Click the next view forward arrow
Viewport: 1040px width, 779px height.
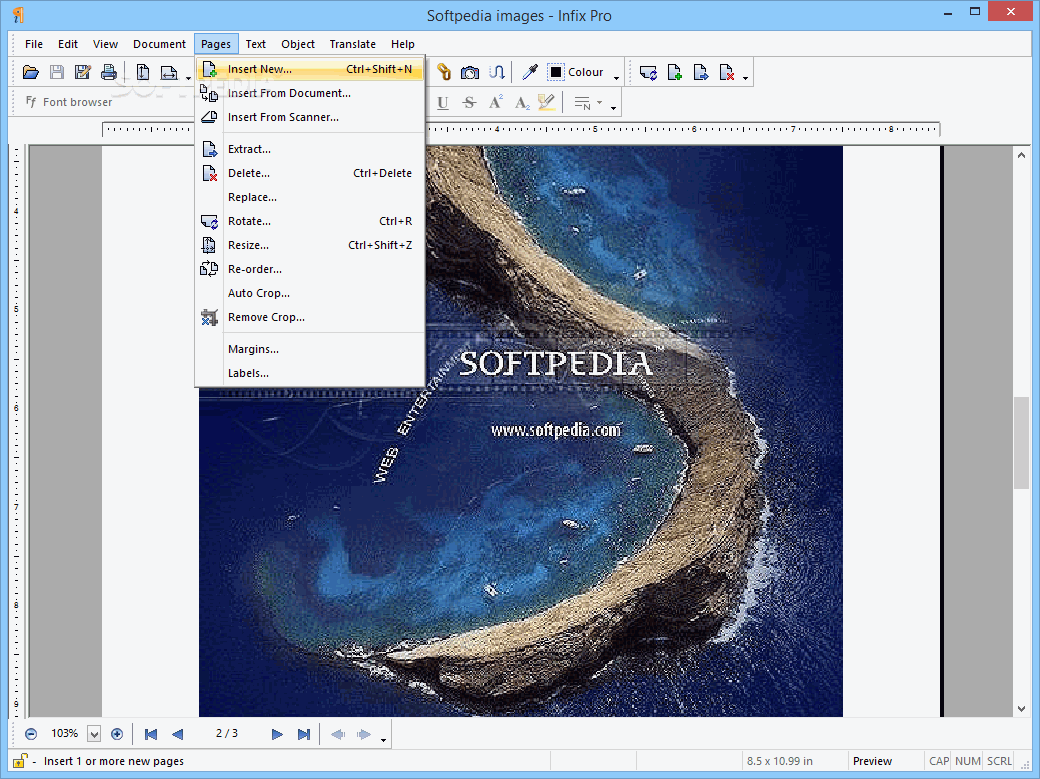363,734
